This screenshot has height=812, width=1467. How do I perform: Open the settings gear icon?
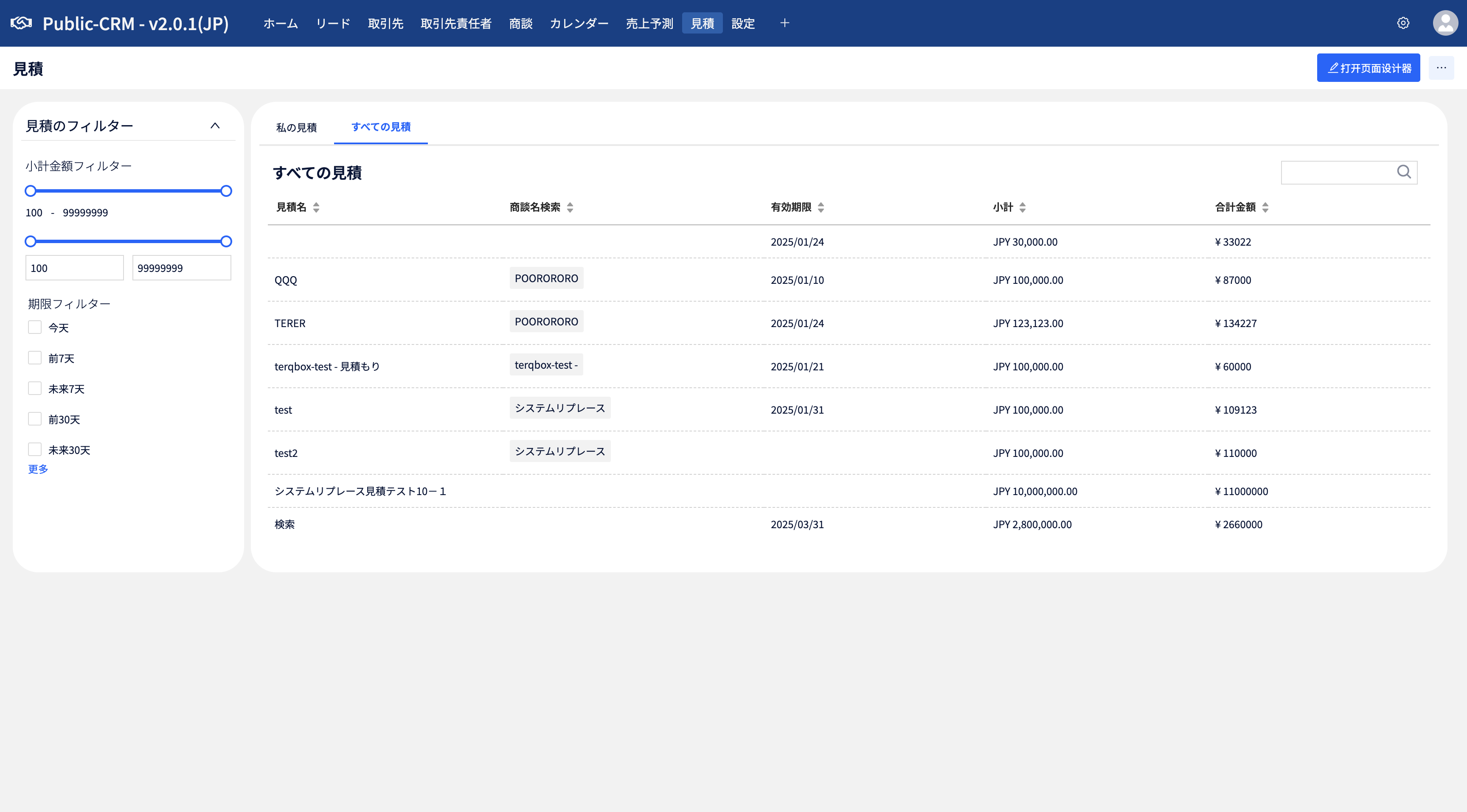click(1402, 23)
